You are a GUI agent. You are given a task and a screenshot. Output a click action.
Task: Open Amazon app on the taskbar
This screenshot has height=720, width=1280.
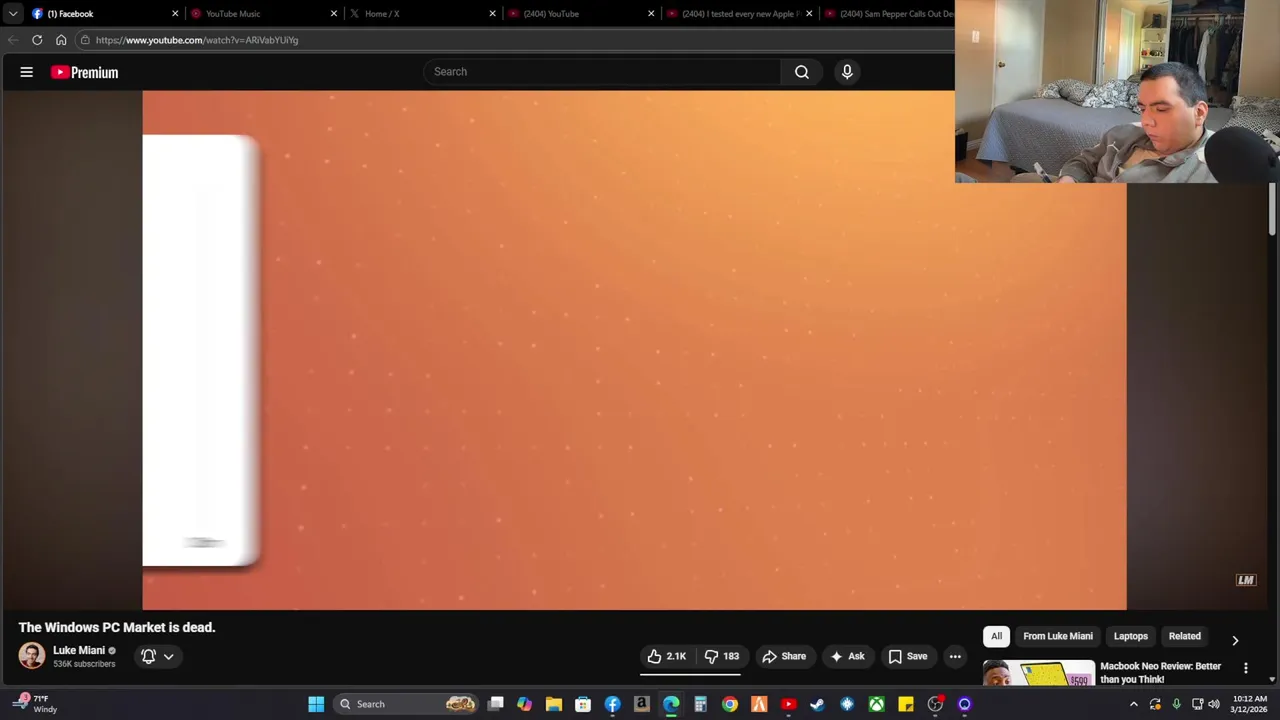(x=641, y=704)
